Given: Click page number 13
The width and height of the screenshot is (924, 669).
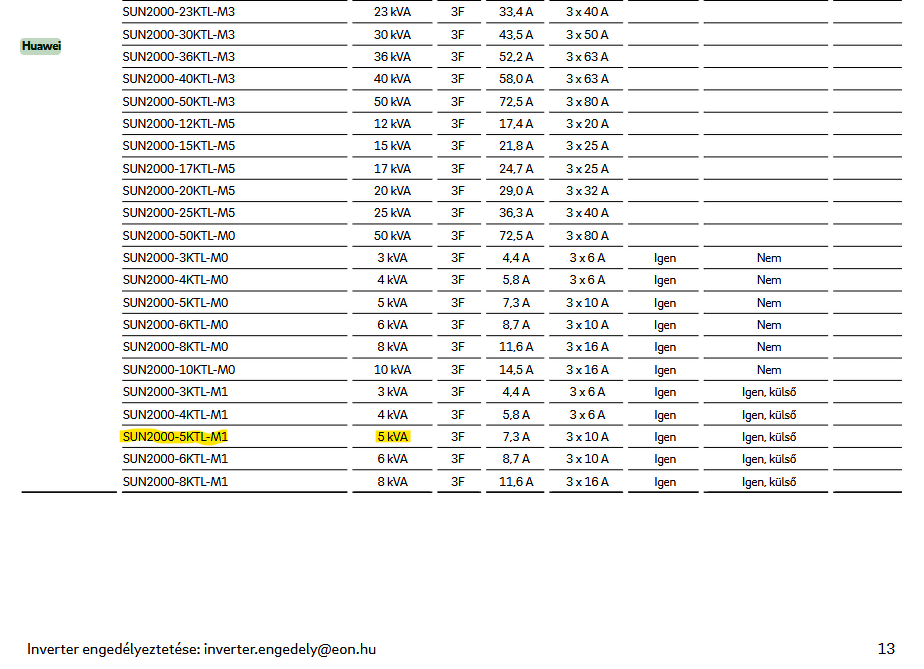Looking at the screenshot, I should 886,649.
